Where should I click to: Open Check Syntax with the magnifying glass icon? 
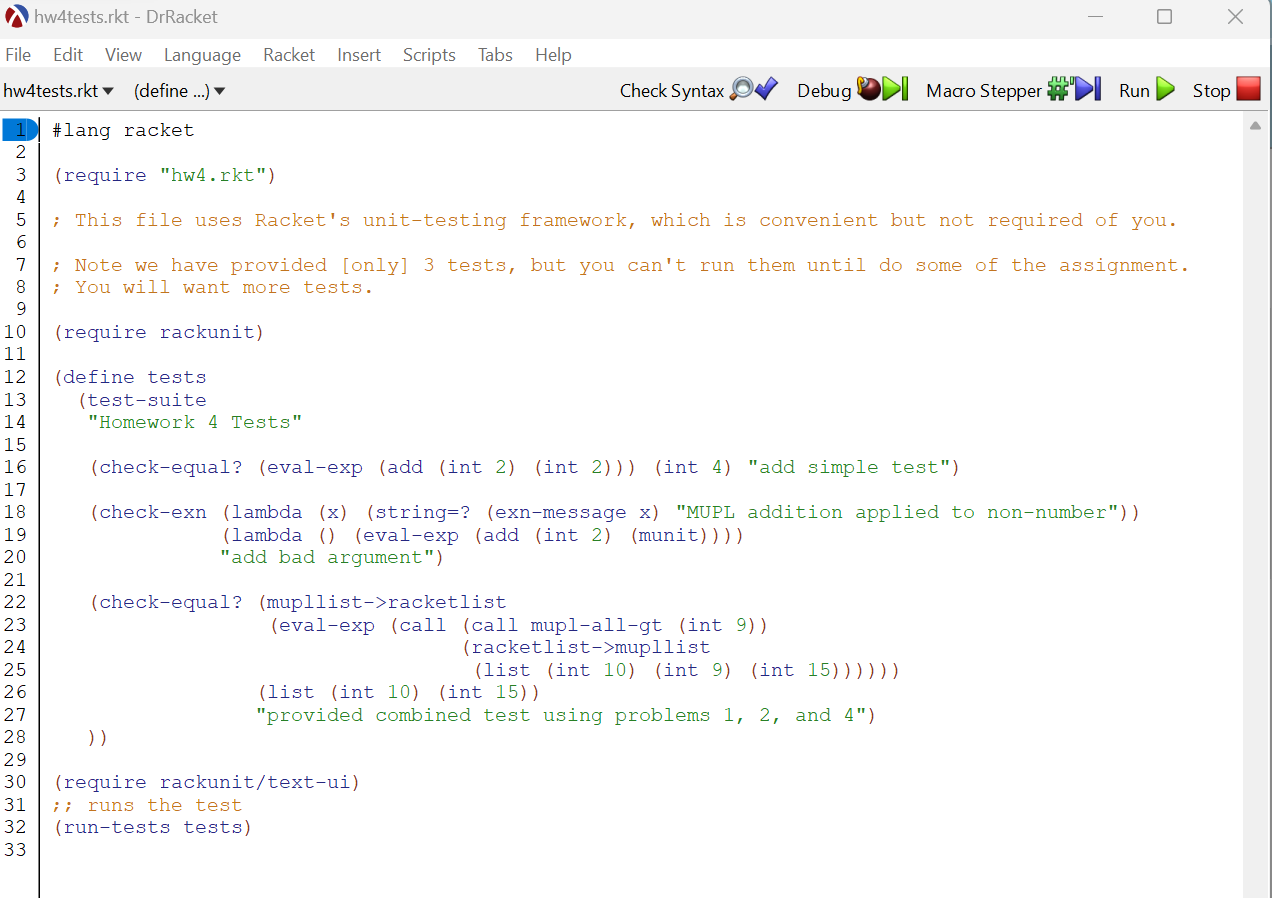pos(745,90)
